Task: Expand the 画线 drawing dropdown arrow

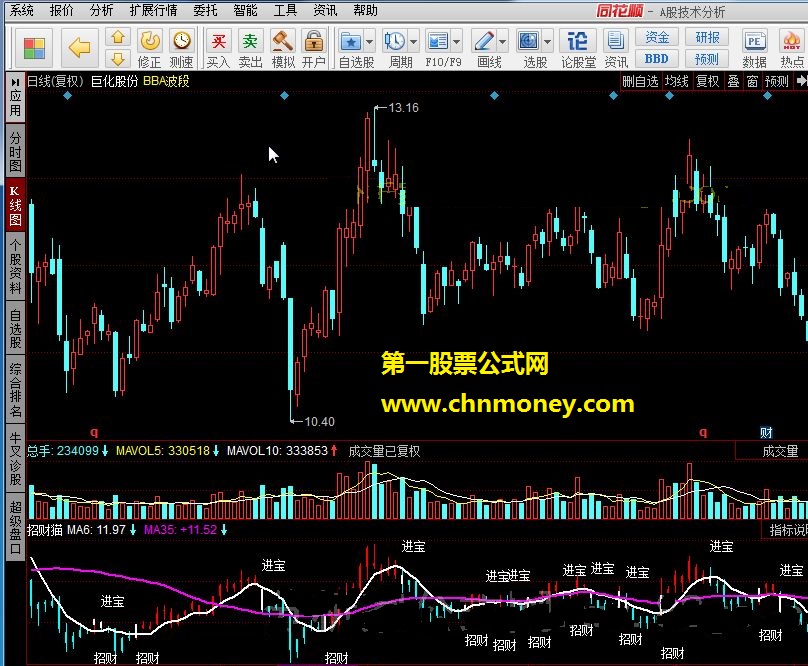Action: point(502,42)
